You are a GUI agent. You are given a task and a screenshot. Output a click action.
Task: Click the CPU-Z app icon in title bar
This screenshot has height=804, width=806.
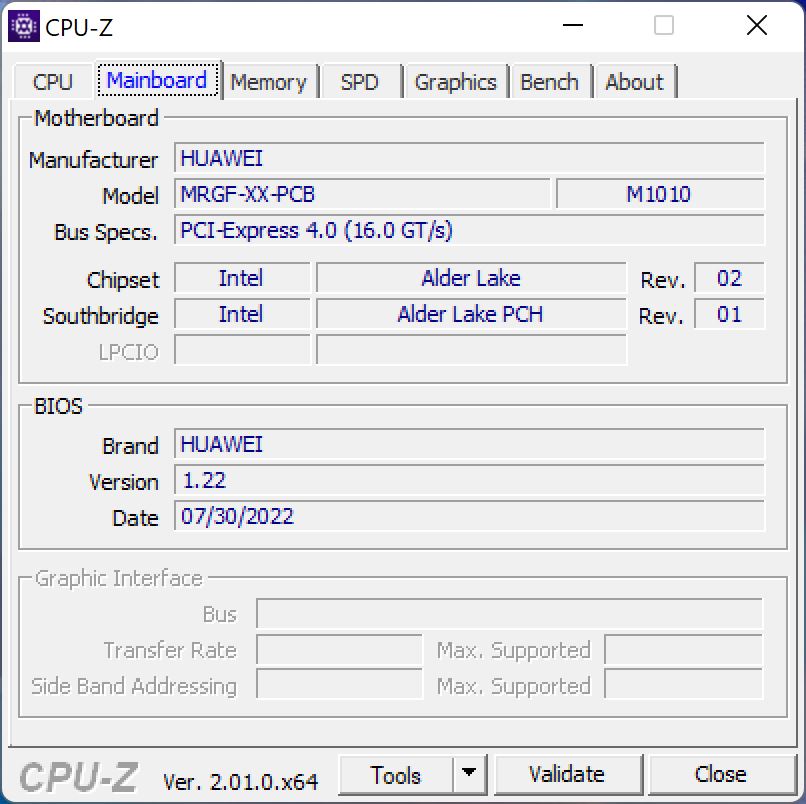coord(24,27)
